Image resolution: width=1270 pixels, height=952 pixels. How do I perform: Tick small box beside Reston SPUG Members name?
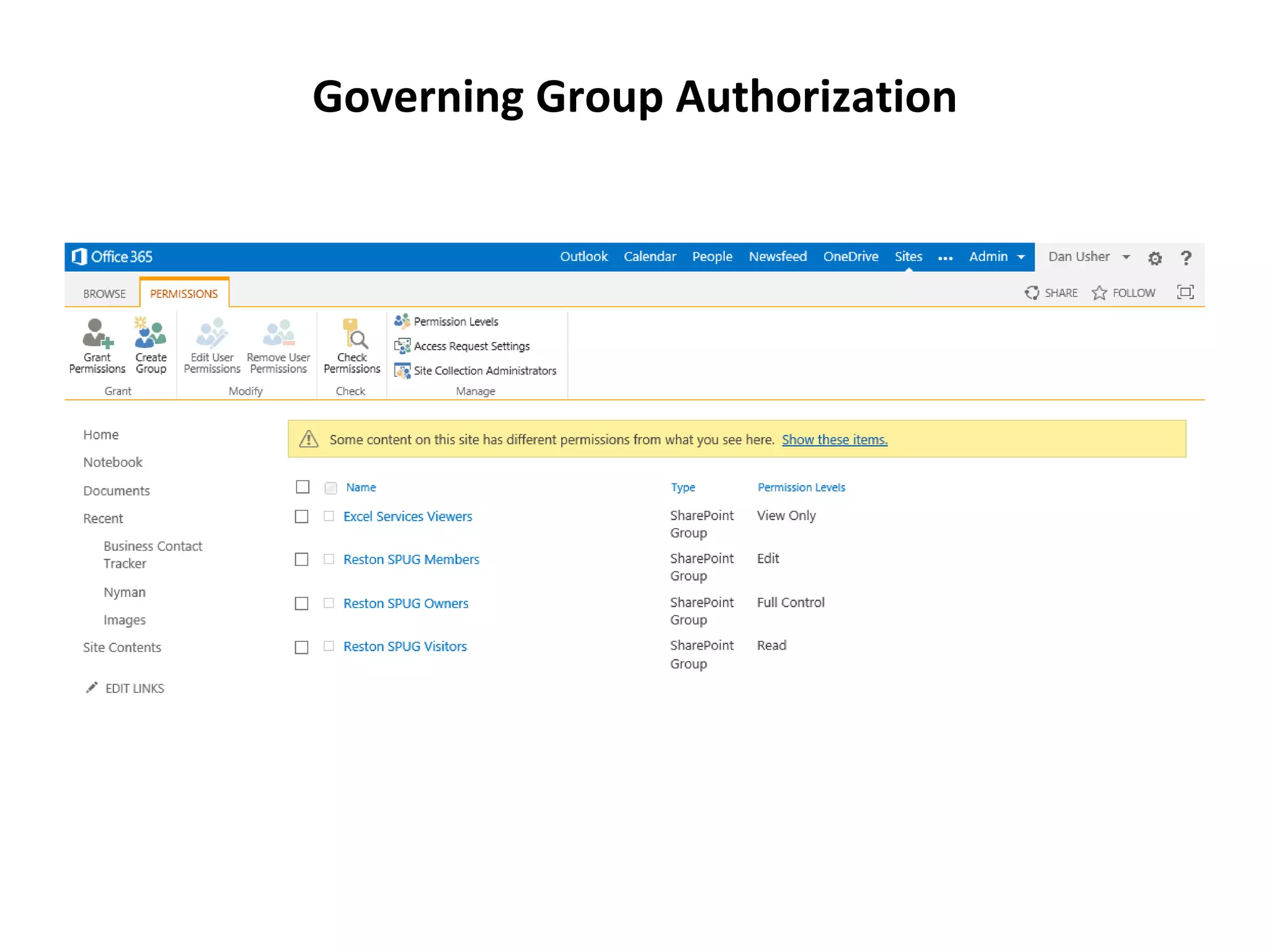point(329,559)
